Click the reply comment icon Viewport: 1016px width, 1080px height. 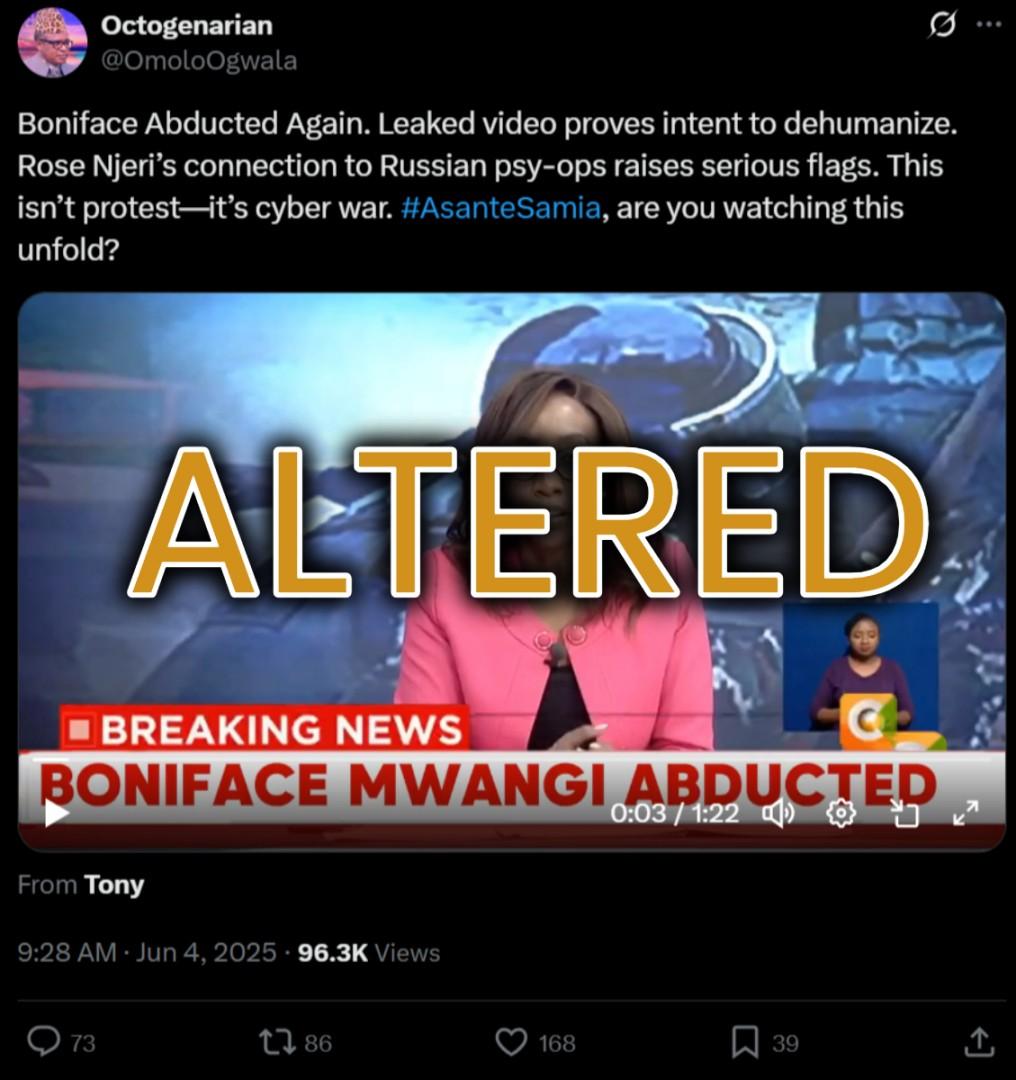coord(43,1041)
